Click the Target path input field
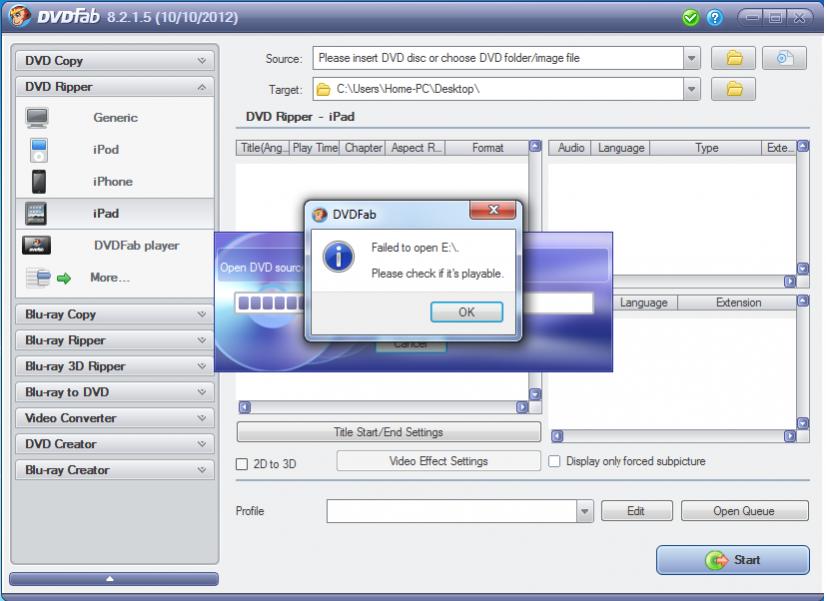Screen dimensions: 826x601 pos(498,89)
